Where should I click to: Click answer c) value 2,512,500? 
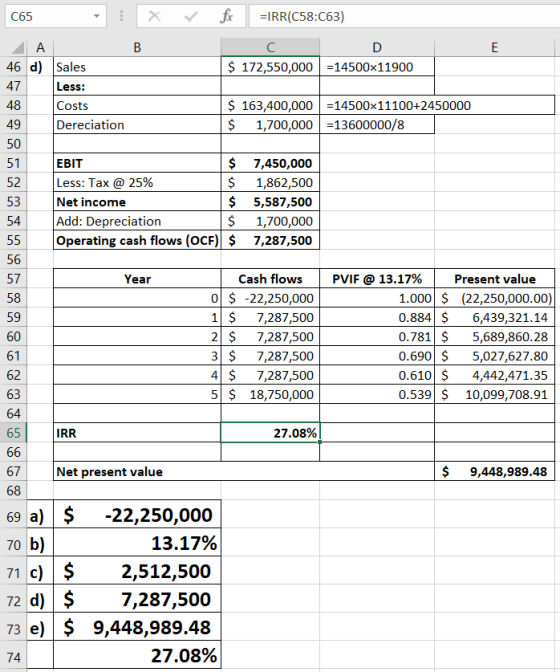click(137, 571)
